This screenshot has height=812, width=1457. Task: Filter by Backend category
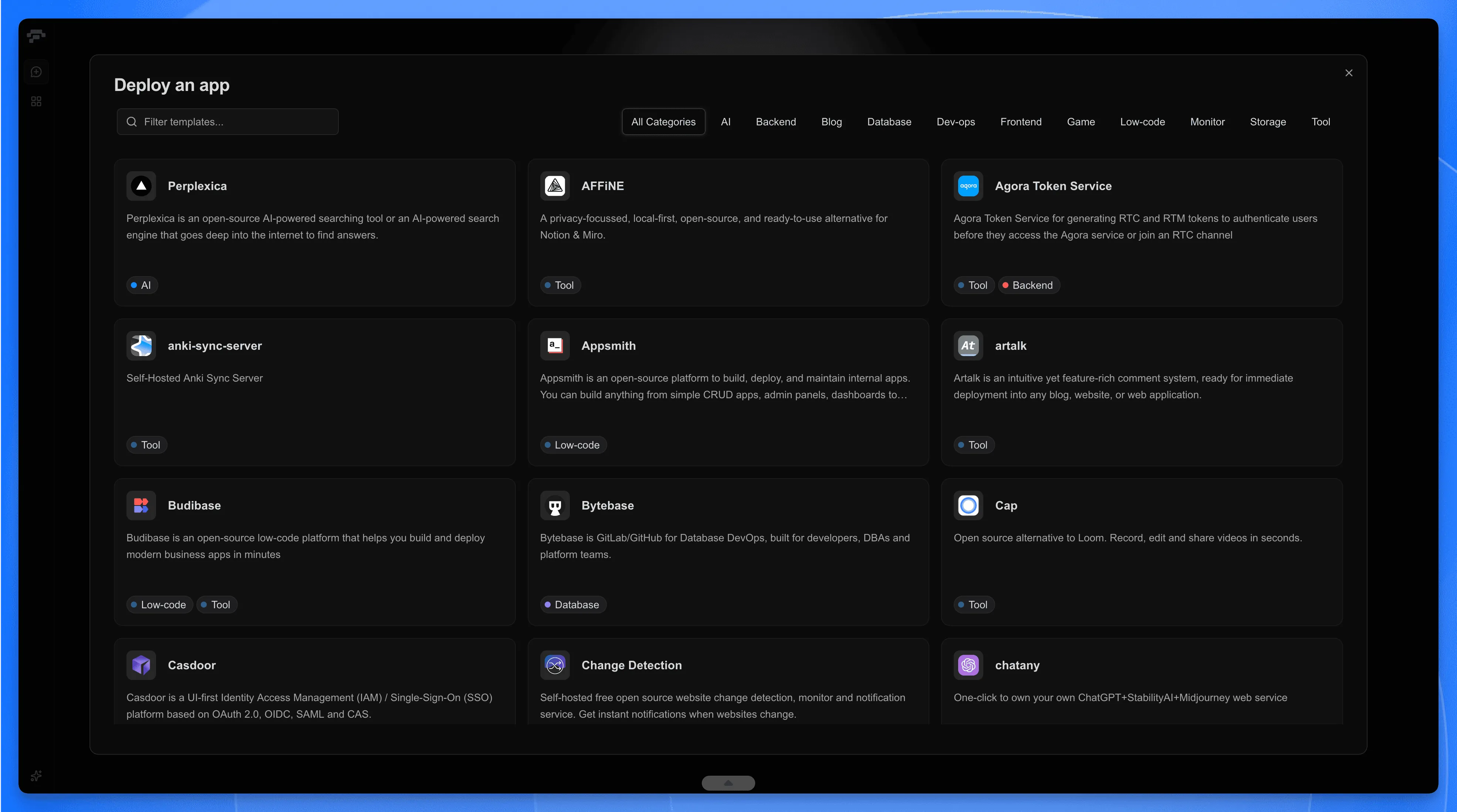[775, 122]
